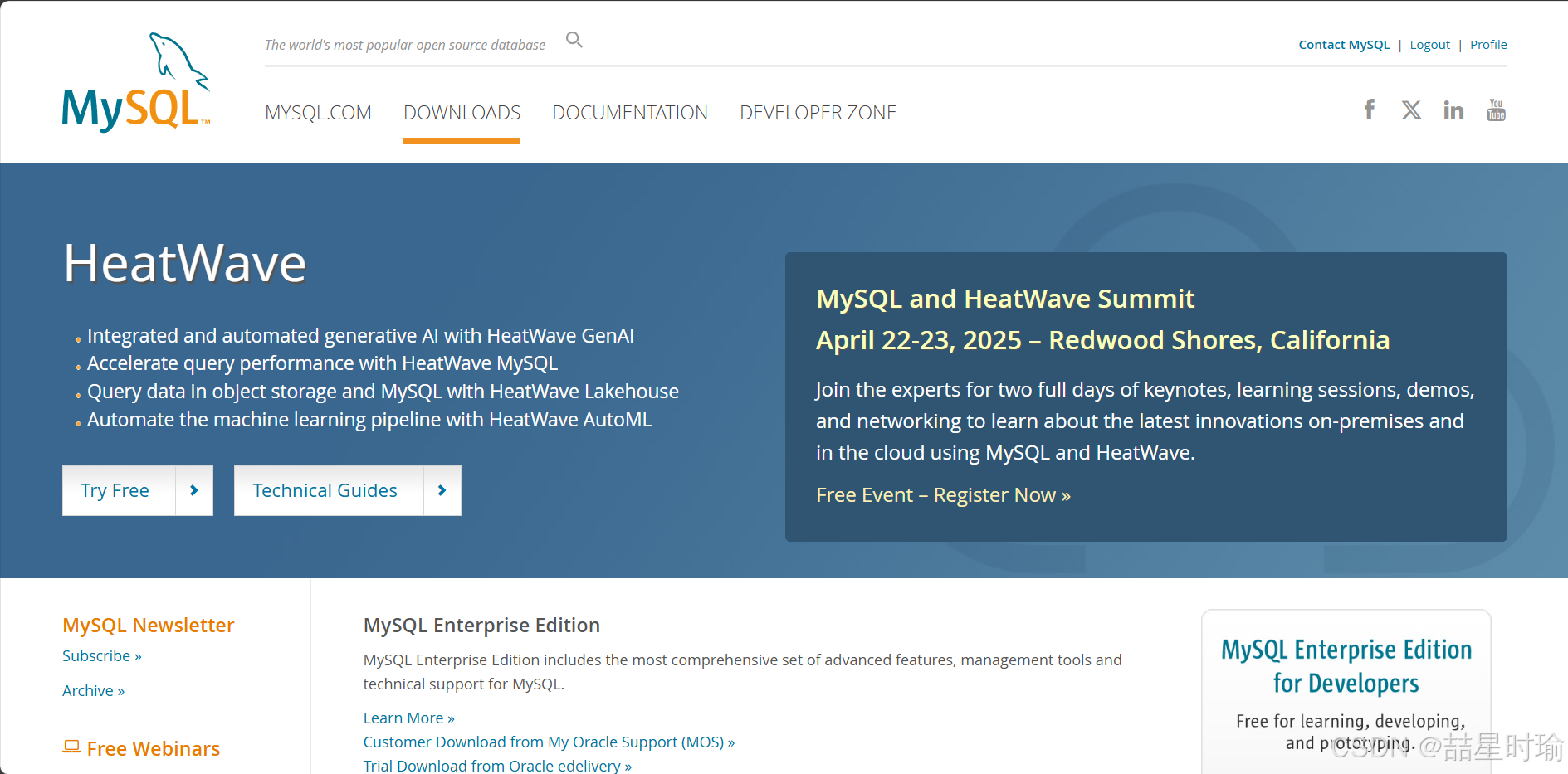This screenshot has height=774, width=1568.
Task: Click the HeatWave banner title
Action: [185, 263]
